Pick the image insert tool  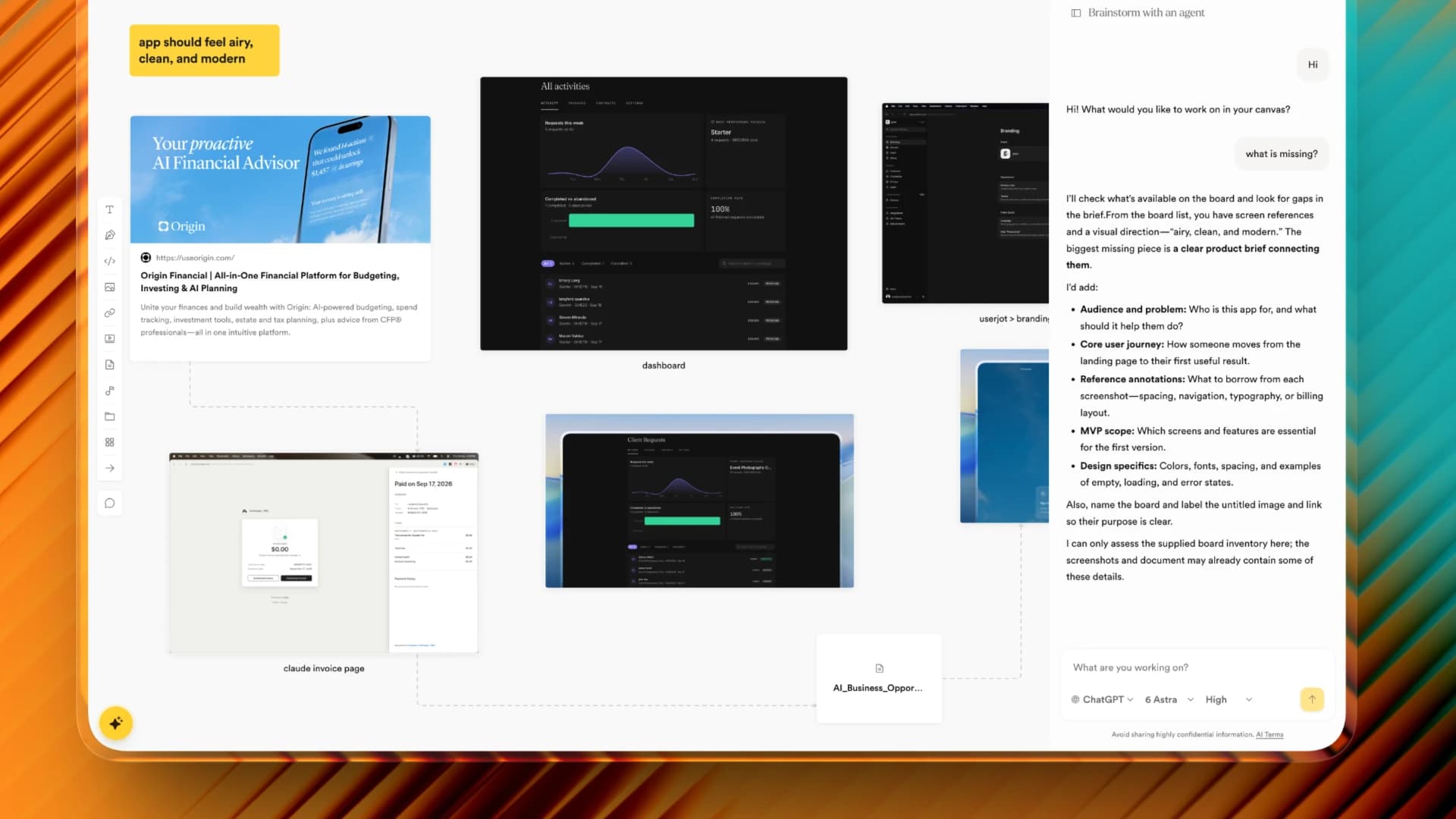point(110,287)
